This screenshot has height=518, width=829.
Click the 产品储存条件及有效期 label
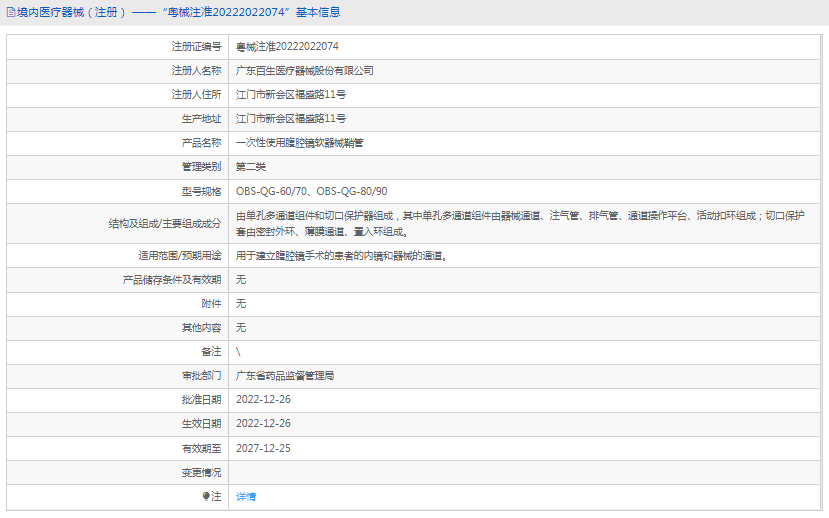[x=172, y=280]
